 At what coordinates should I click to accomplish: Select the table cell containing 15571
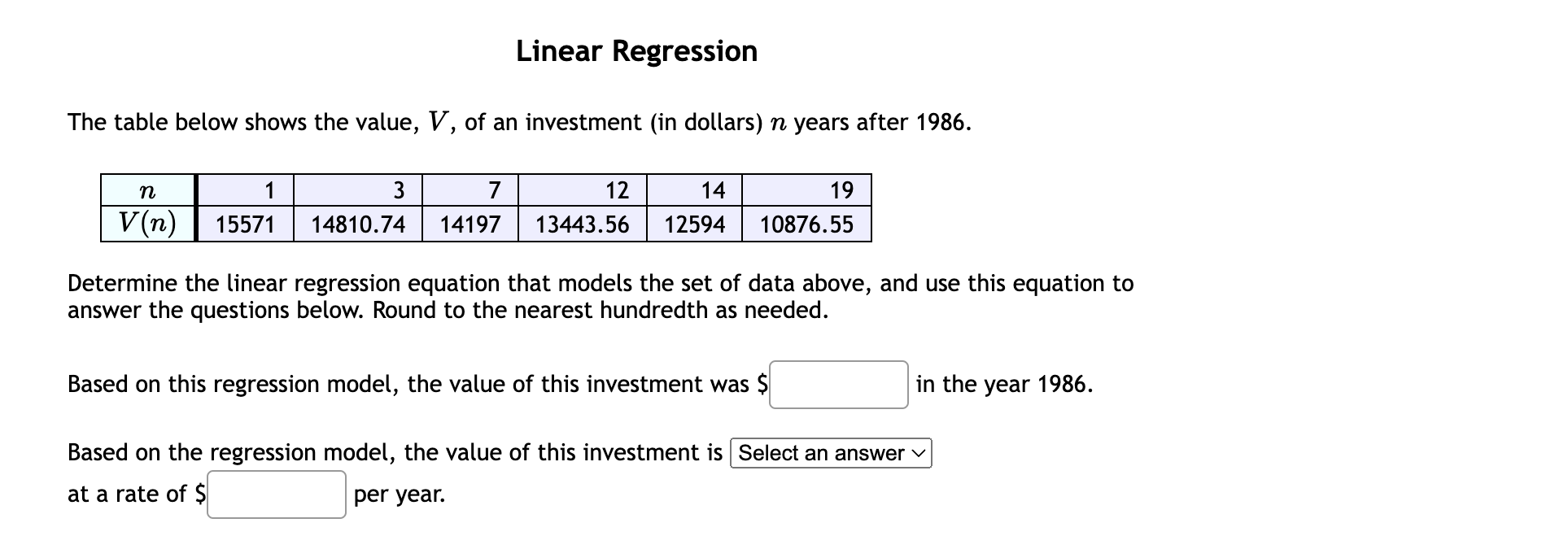point(245,224)
